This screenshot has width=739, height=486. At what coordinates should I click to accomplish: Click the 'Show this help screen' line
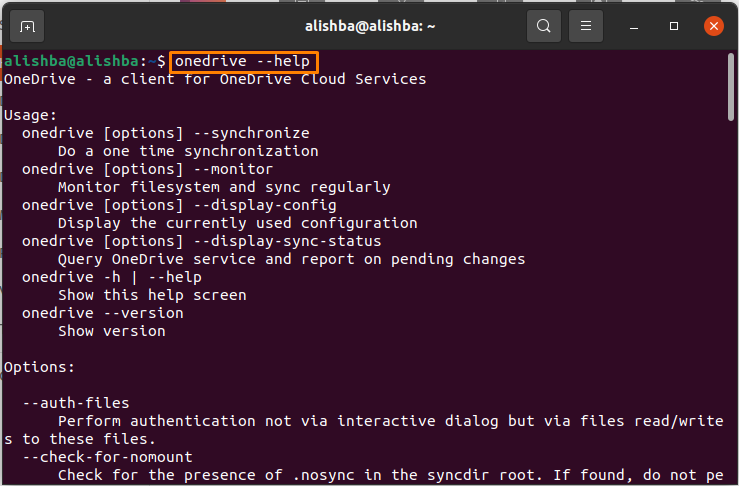pyautogui.click(x=152, y=295)
